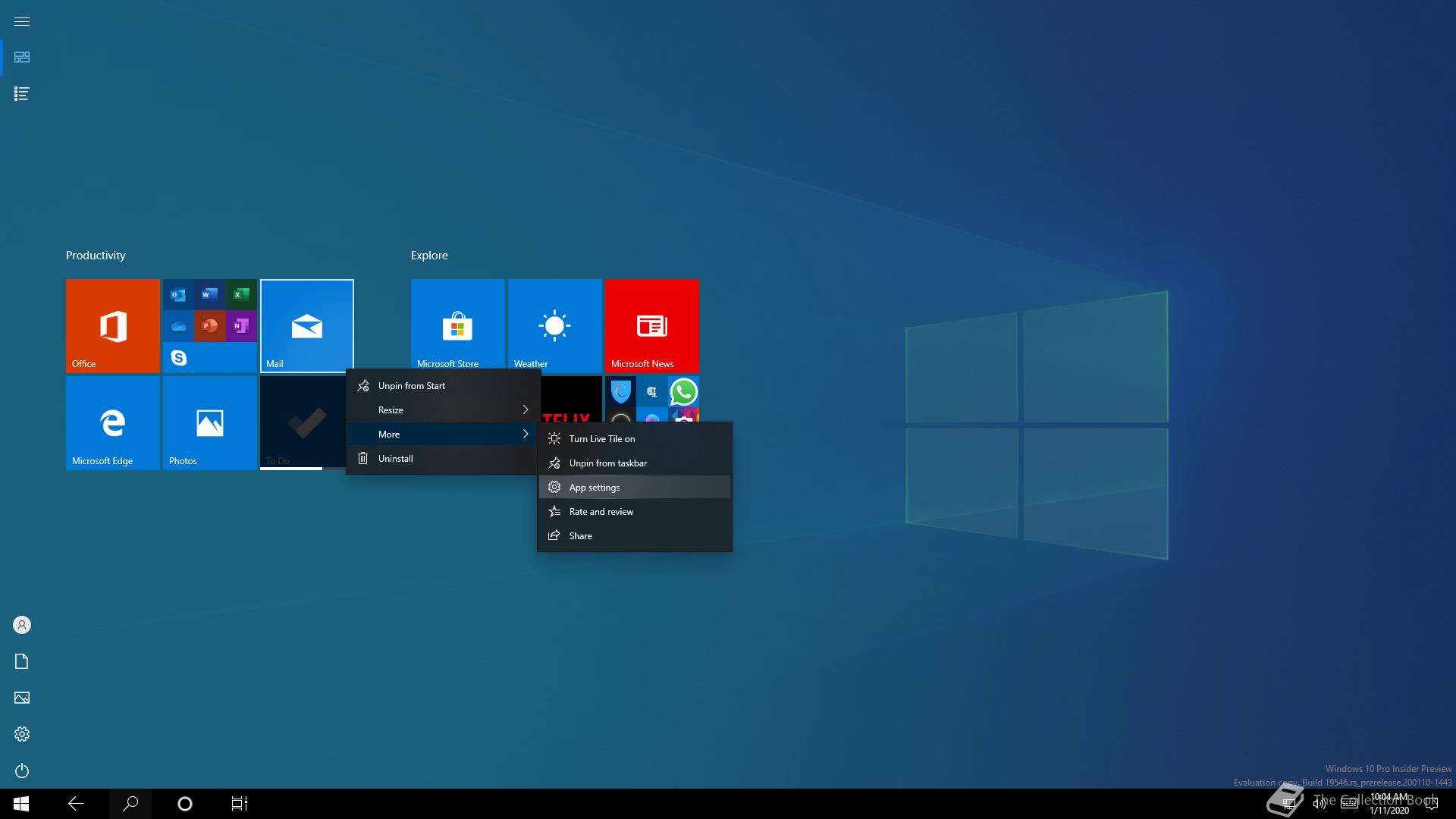This screenshot has height=819, width=1456.
Task: Open the OneNote small tile
Action: [x=241, y=326]
